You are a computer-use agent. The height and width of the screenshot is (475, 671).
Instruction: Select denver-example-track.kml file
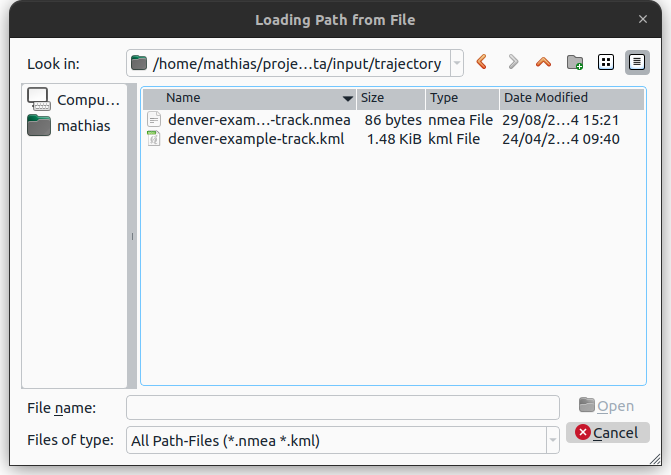256,139
